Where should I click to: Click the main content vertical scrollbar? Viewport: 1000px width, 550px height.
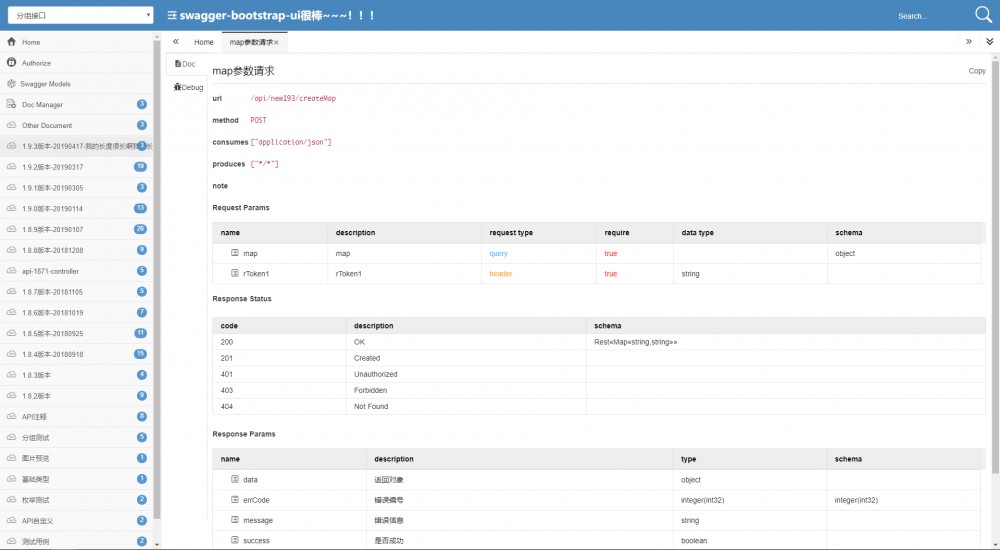994,300
